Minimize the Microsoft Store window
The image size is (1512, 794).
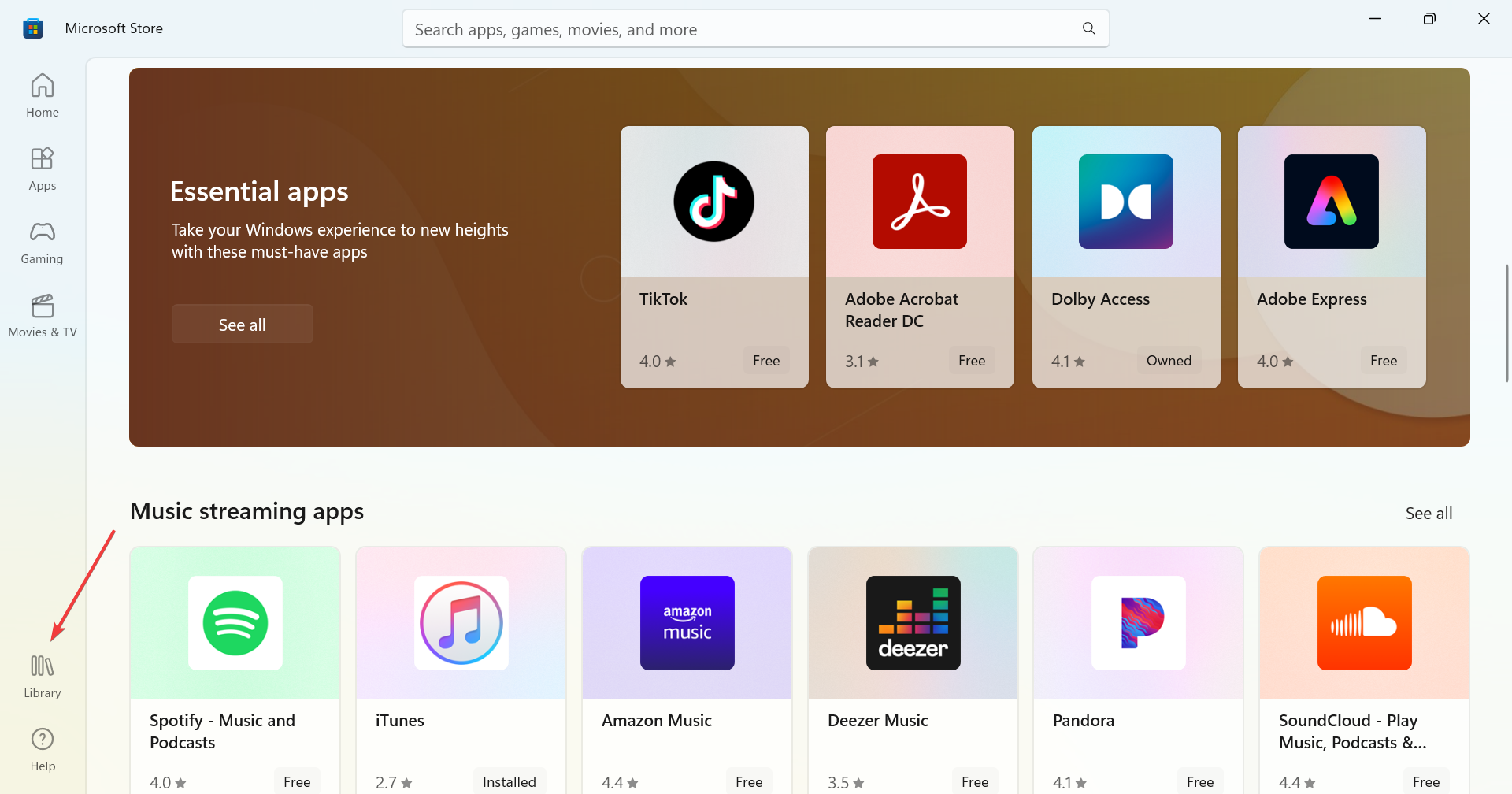coord(1375,18)
